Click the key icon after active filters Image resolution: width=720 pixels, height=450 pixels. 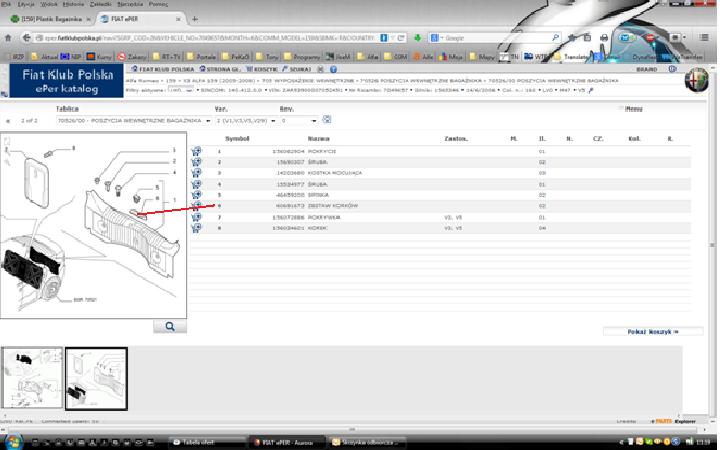point(591,90)
